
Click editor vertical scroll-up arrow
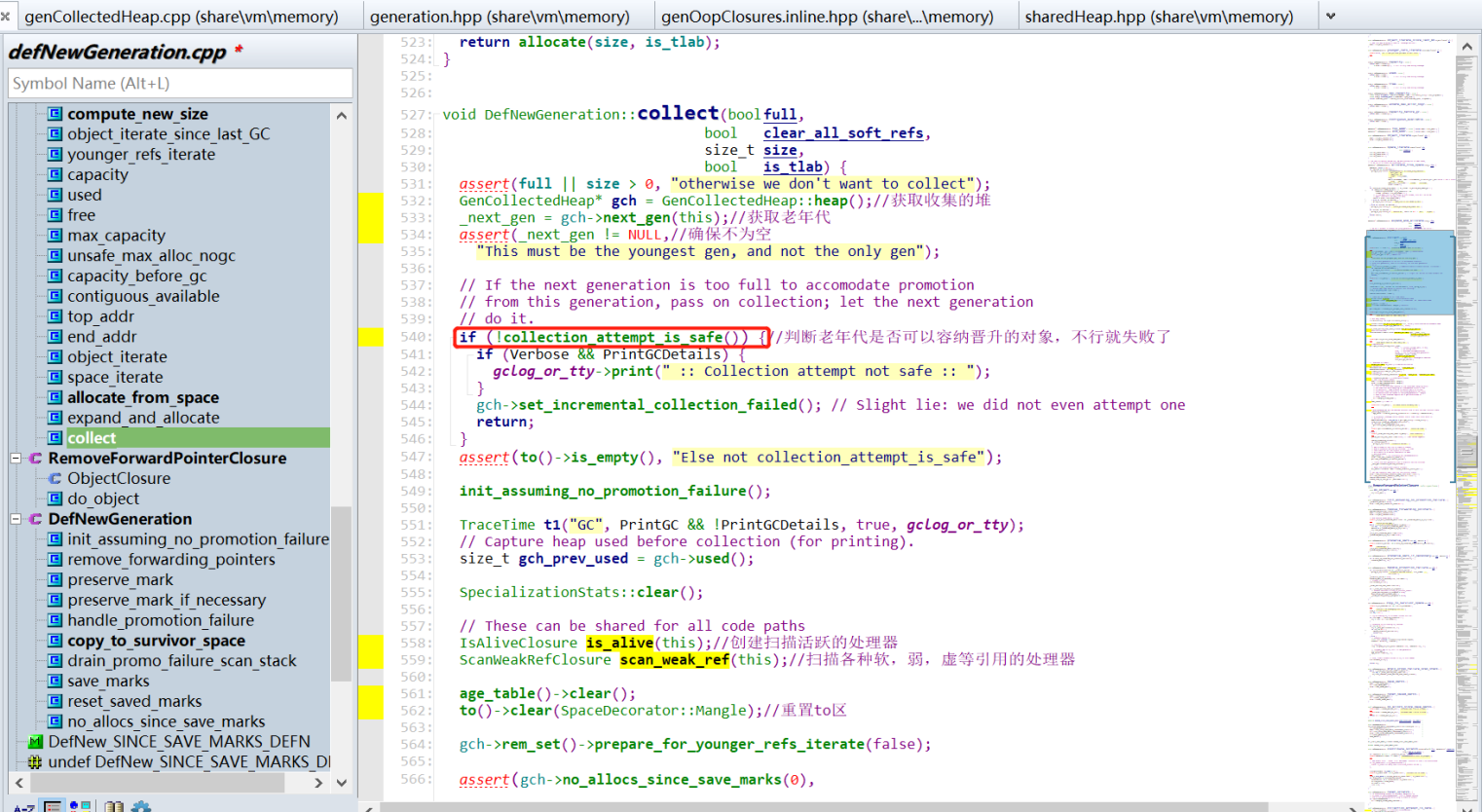(1467, 45)
